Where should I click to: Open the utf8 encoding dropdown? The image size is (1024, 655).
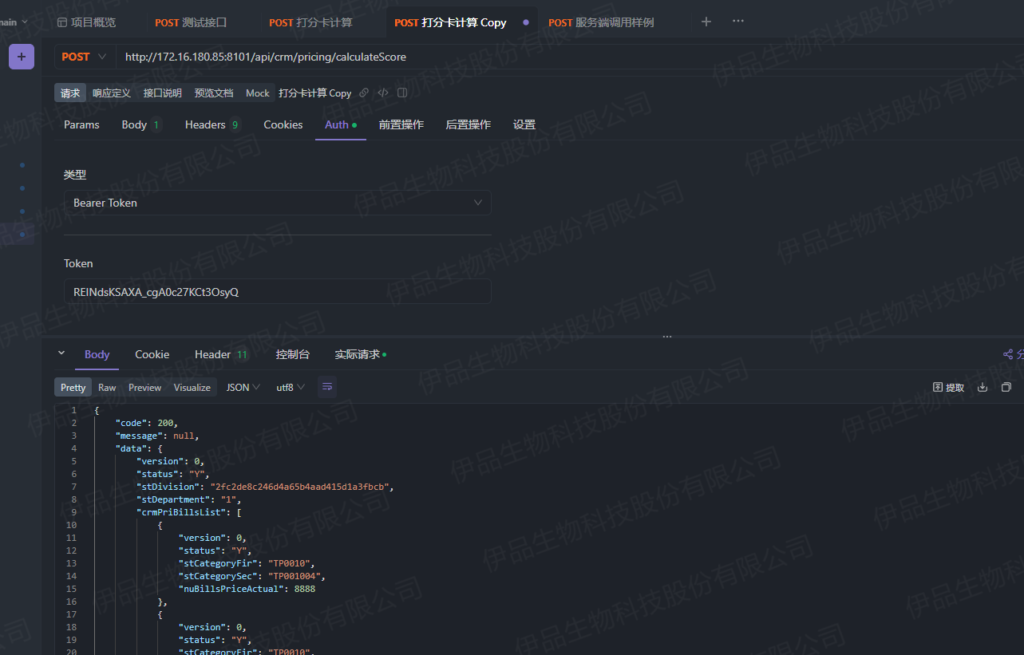290,387
